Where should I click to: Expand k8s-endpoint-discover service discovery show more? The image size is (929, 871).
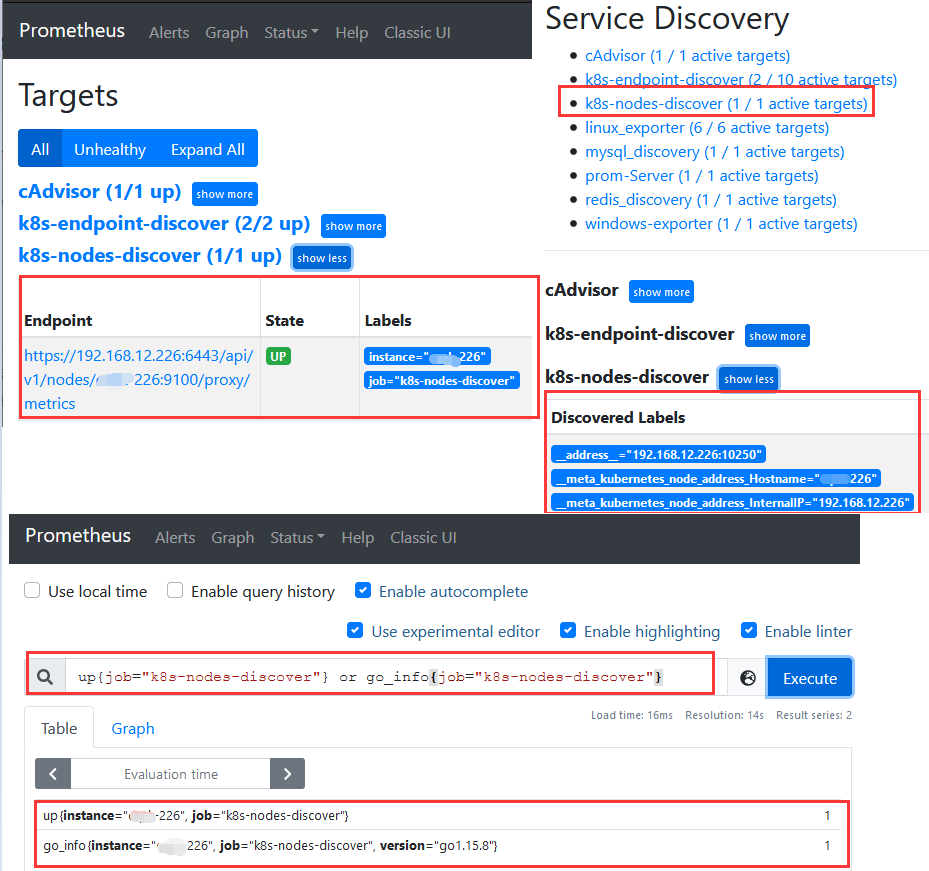(777, 335)
